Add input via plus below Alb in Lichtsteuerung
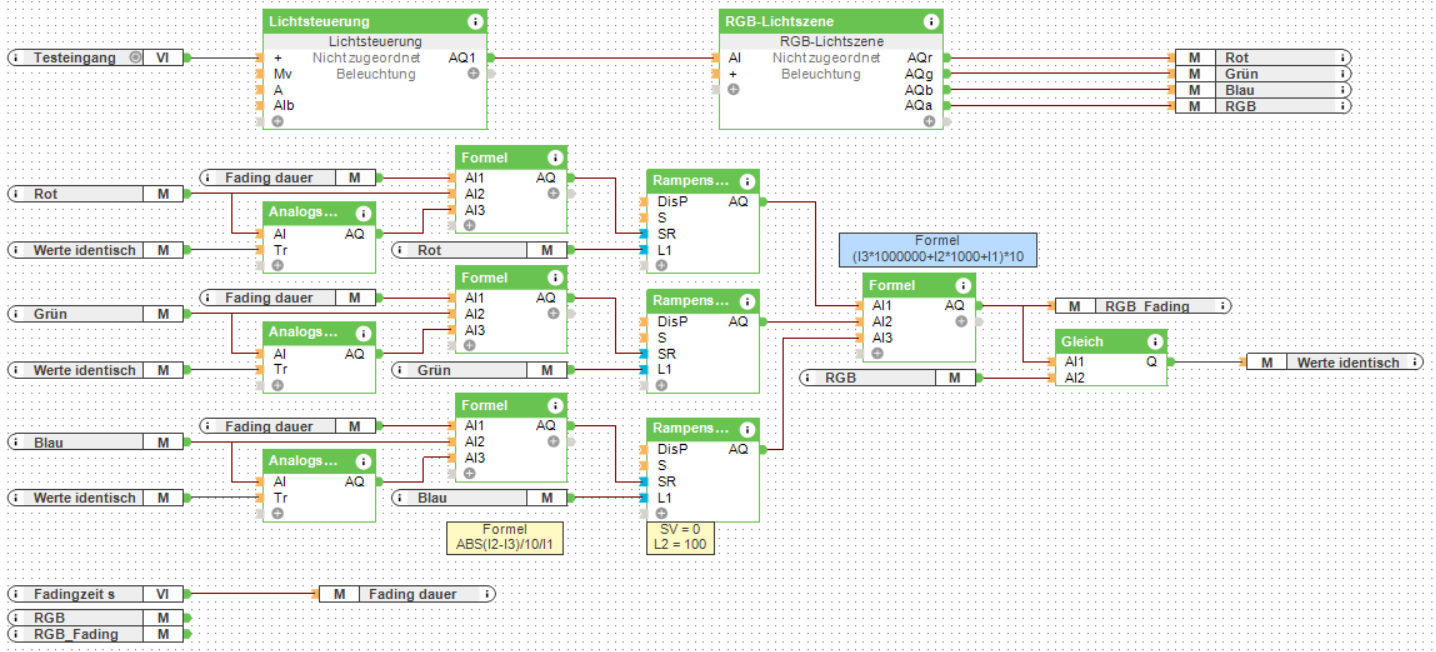The width and height of the screenshot is (1436, 652). pyautogui.click(x=277, y=121)
